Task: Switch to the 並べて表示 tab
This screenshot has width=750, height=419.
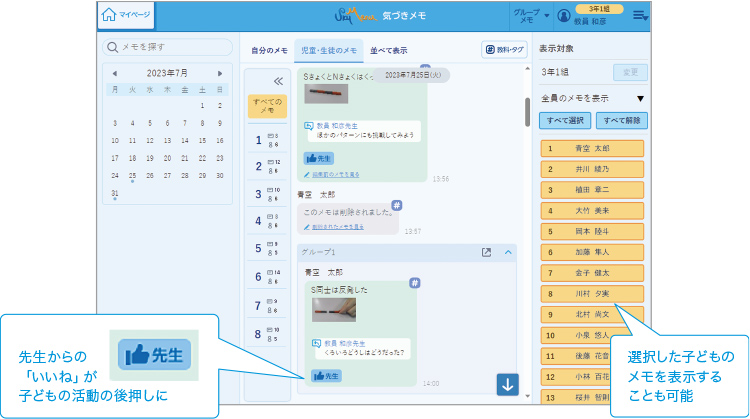Action: point(388,49)
